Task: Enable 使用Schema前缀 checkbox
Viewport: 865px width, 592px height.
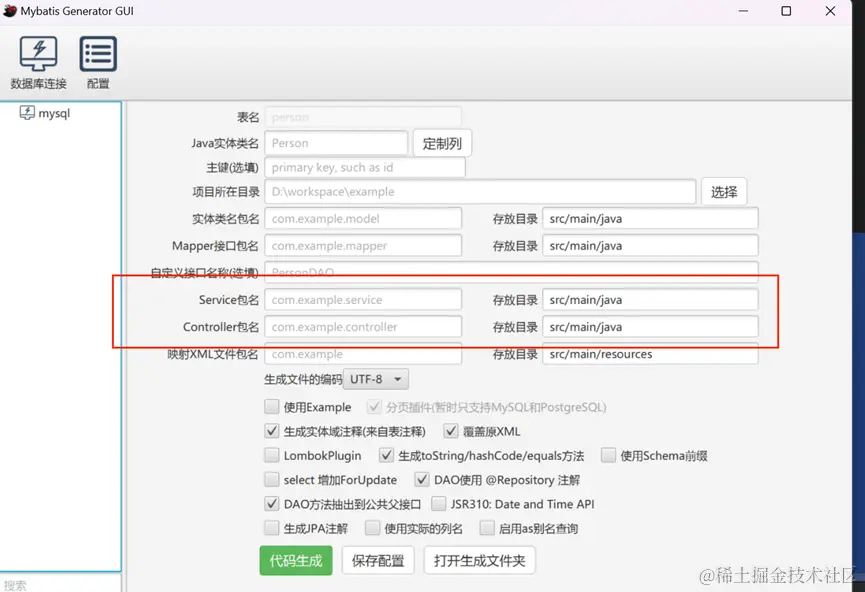Action: pyautogui.click(x=608, y=455)
